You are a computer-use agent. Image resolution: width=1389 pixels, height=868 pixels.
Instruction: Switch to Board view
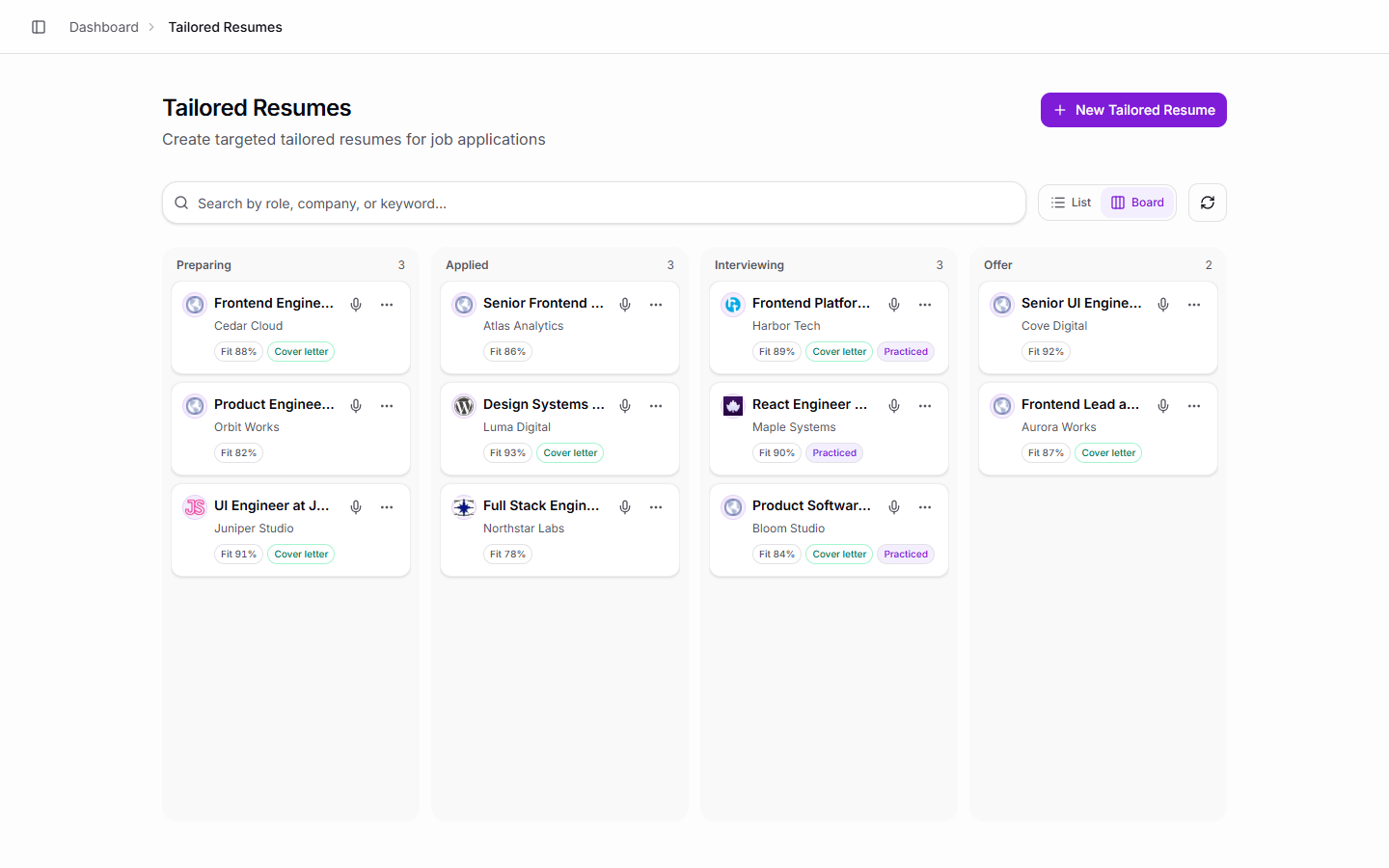pos(1137,203)
